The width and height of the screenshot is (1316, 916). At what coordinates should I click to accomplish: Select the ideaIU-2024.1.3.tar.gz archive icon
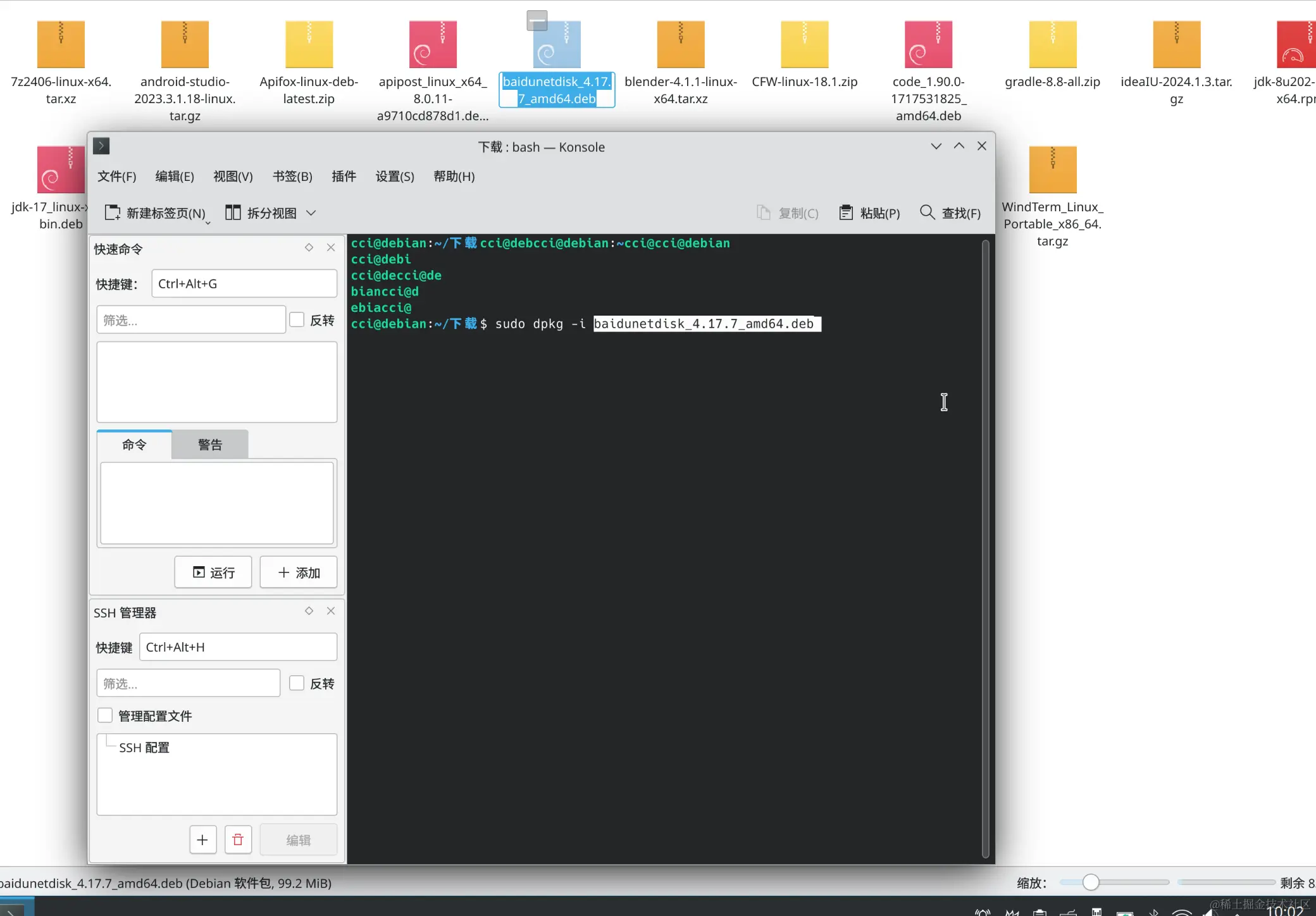click(x=1177, y=44)
